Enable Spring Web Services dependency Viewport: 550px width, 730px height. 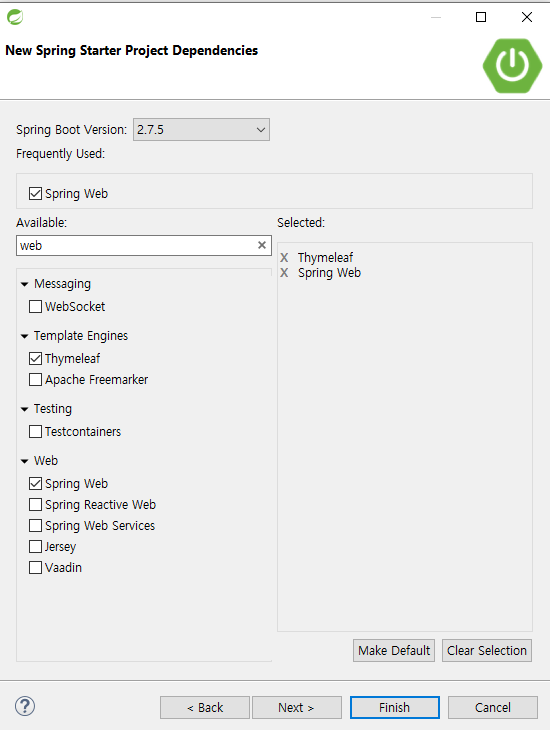click(35, 525)
